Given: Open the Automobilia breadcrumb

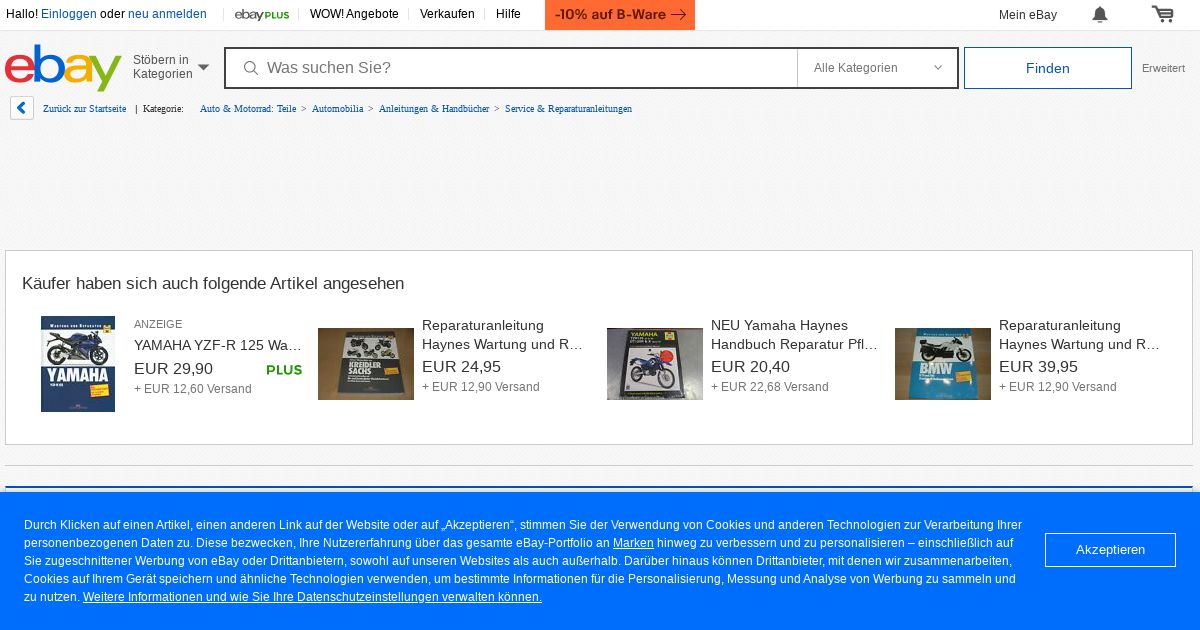Looking at the screenshot, I should pyautogui.click(x=338, y=108).
